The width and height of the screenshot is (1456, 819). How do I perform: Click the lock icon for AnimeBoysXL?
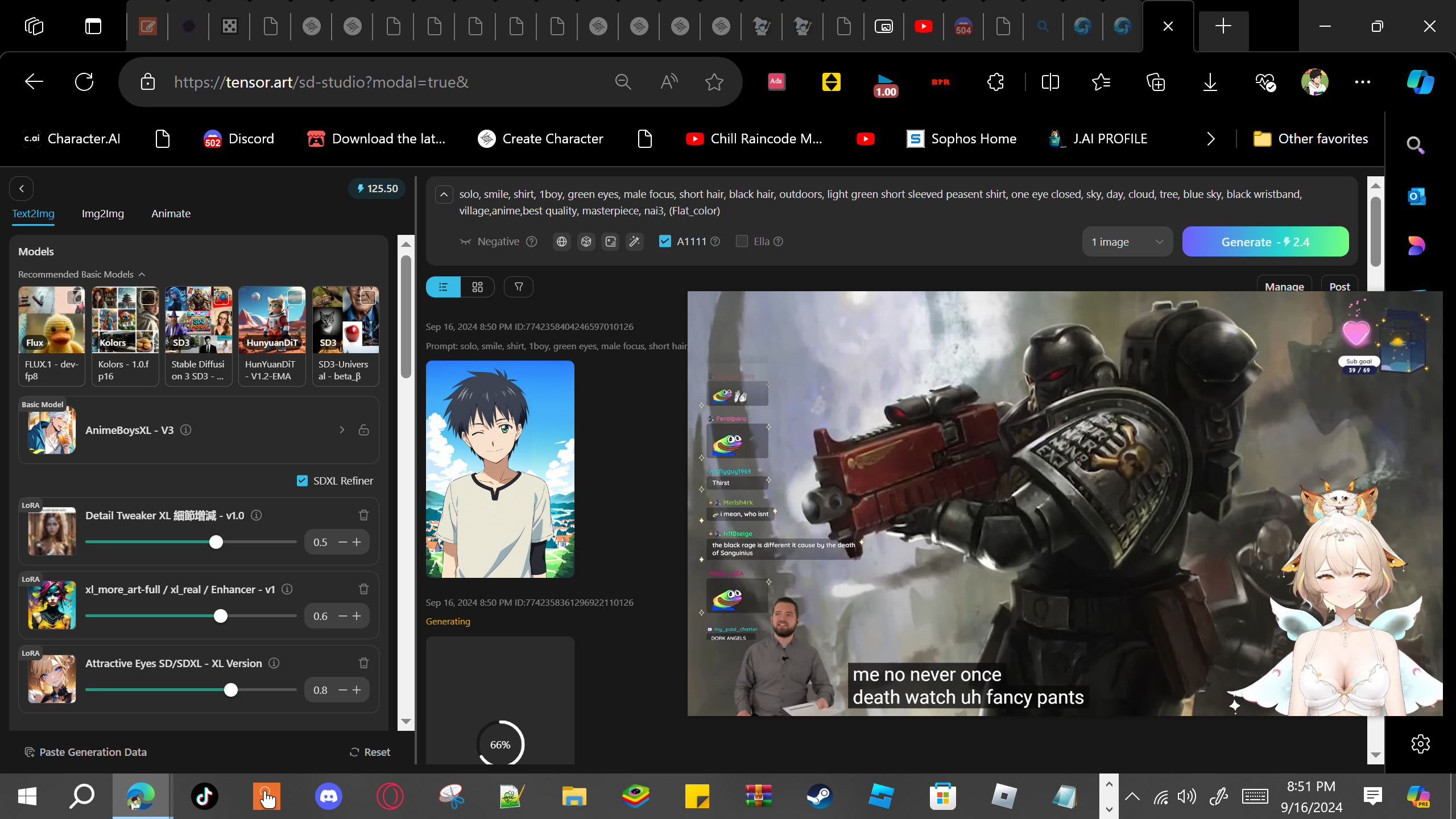(x=364, y=430)
